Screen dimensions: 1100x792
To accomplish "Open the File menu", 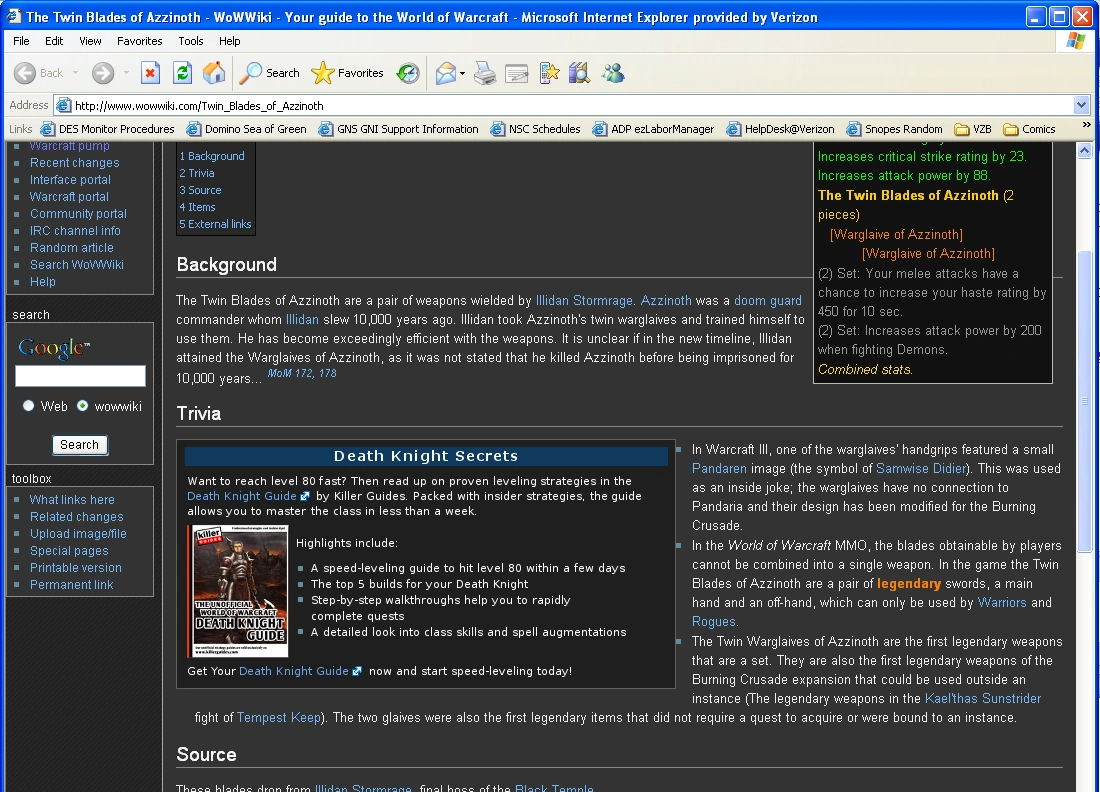I will pyautogui.click(x=21, y=41).
